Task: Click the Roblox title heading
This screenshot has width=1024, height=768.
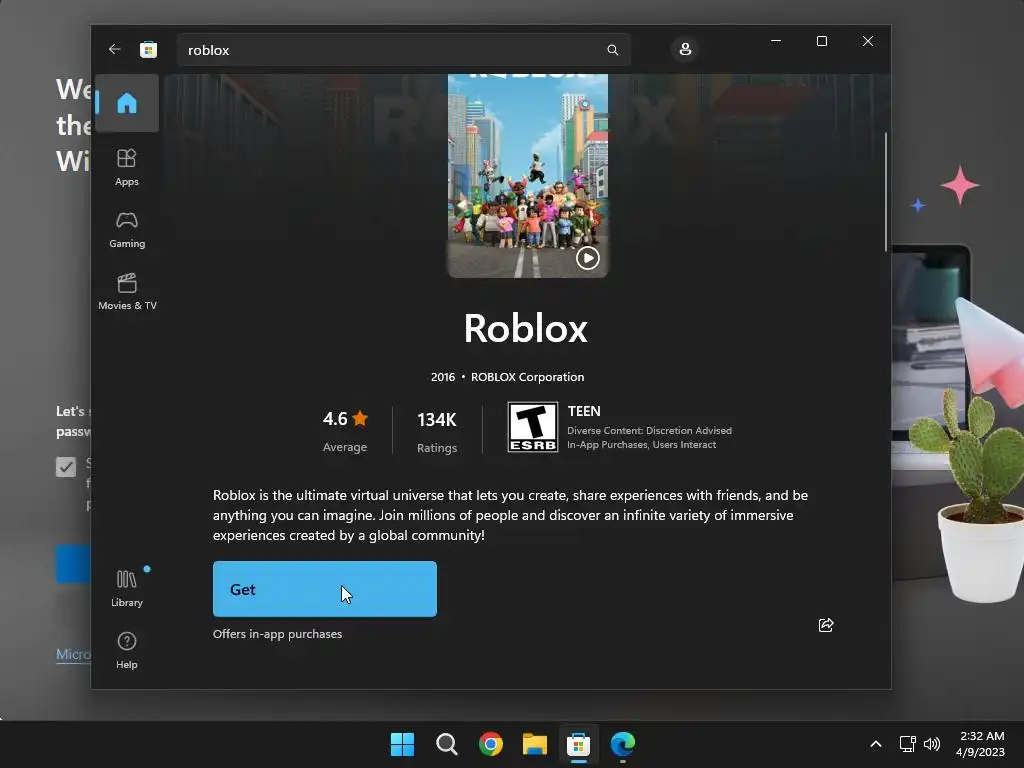Action: [x=526, y=328]
